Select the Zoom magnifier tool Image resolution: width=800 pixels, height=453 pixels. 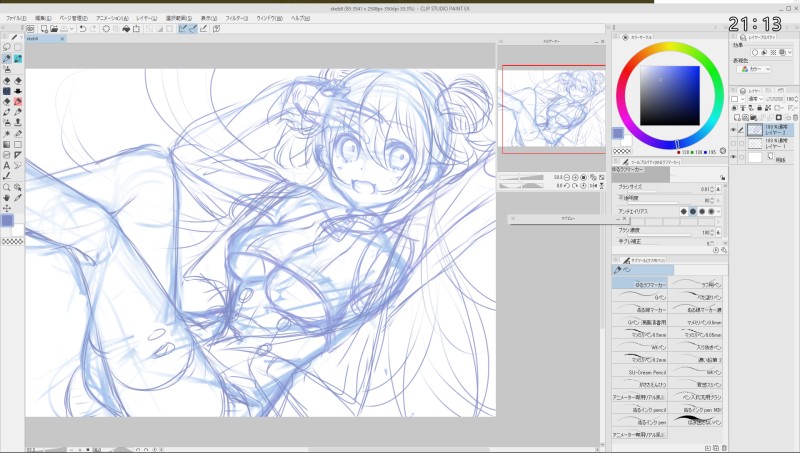point(7,187)
